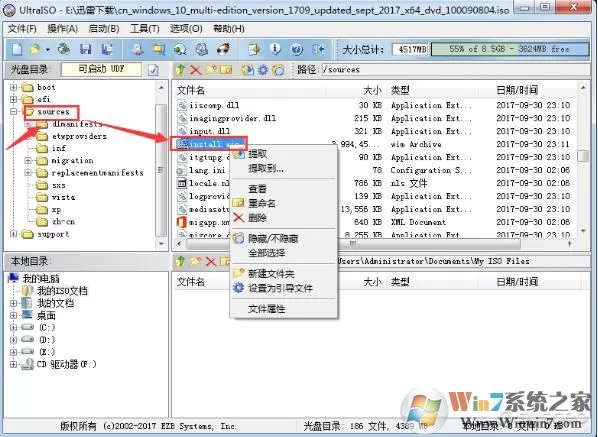
Task: Click the Exit door toolbar icon
Action: [318, 50]
